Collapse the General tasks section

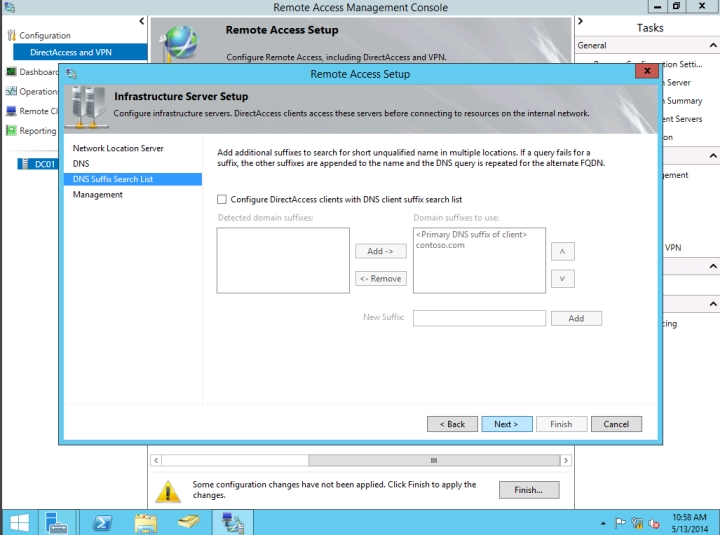point(713,45)
